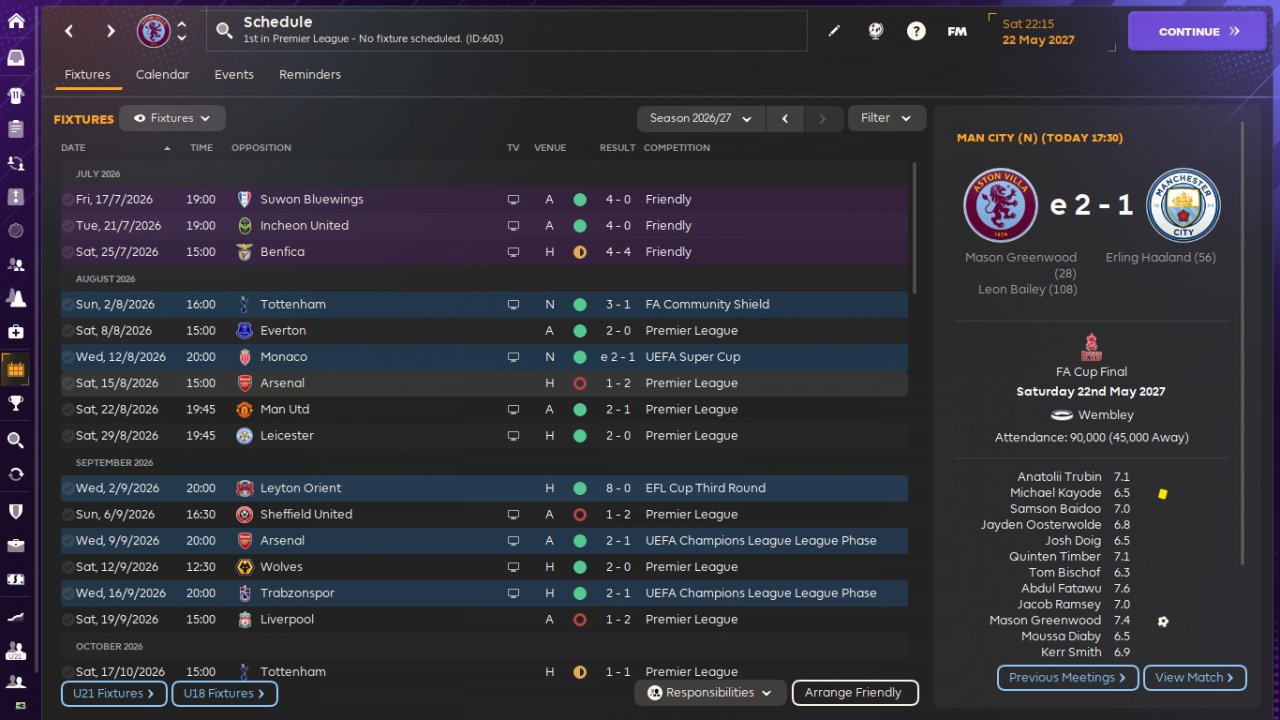Click down chevron beside club crest
The image size is (1280, 720).
coord(181,38)
